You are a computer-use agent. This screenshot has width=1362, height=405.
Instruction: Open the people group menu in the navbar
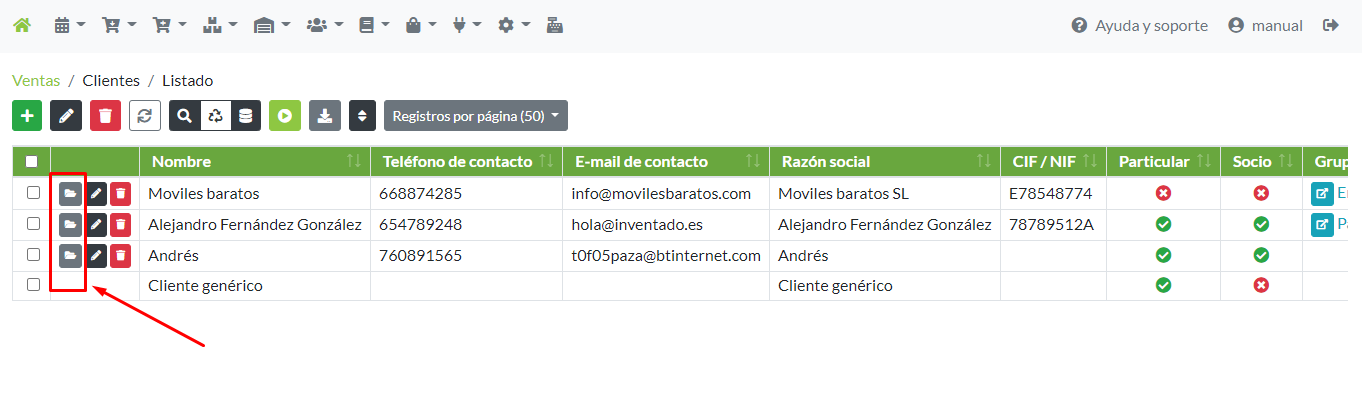tap(325, 26)
